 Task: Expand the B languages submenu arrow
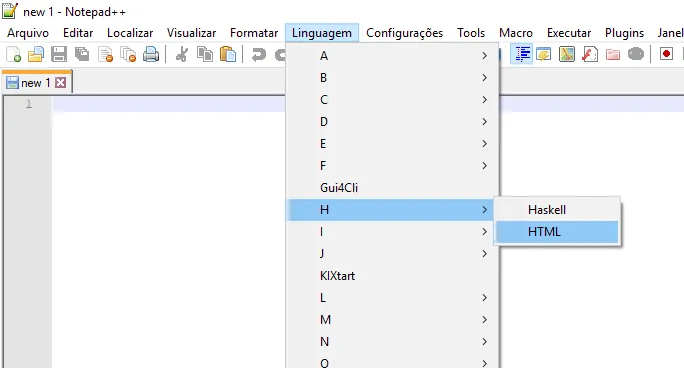[485, 78]
